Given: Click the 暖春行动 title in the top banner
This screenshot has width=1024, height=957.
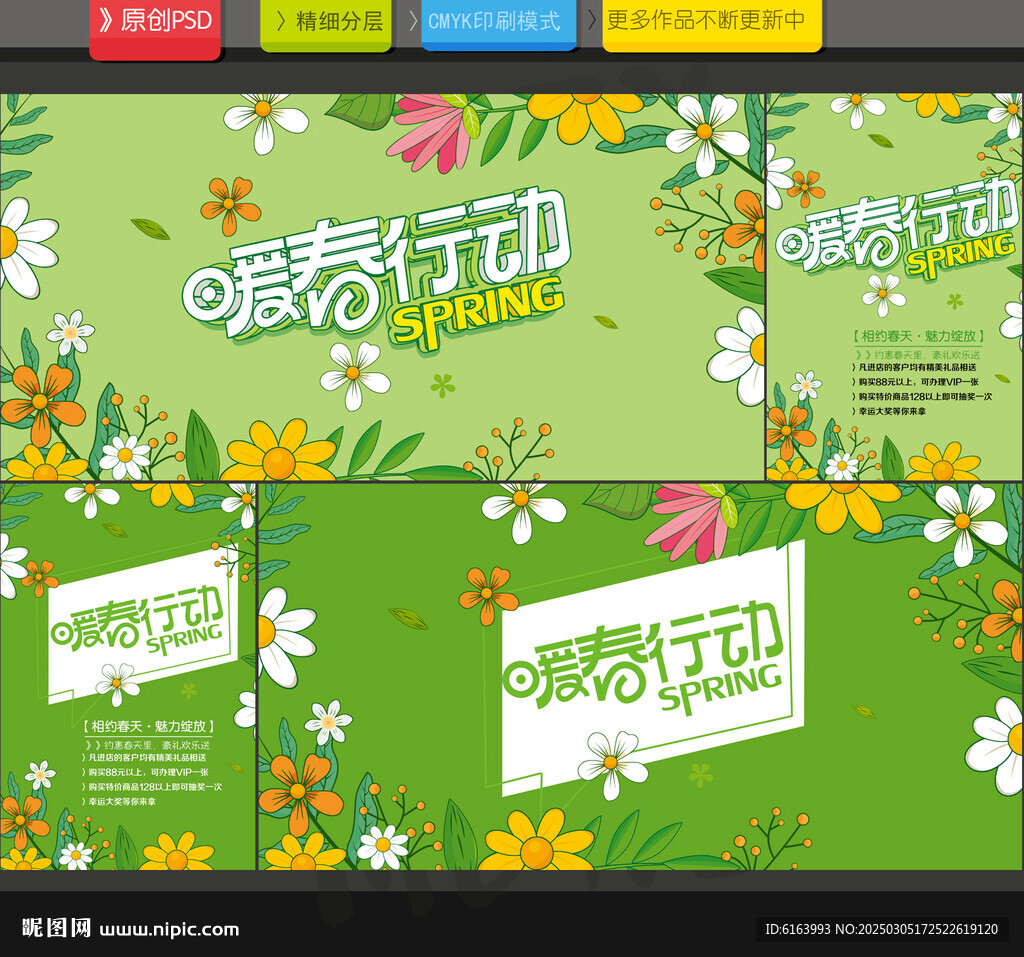Looking at the screenshot, I should [376, 264].
